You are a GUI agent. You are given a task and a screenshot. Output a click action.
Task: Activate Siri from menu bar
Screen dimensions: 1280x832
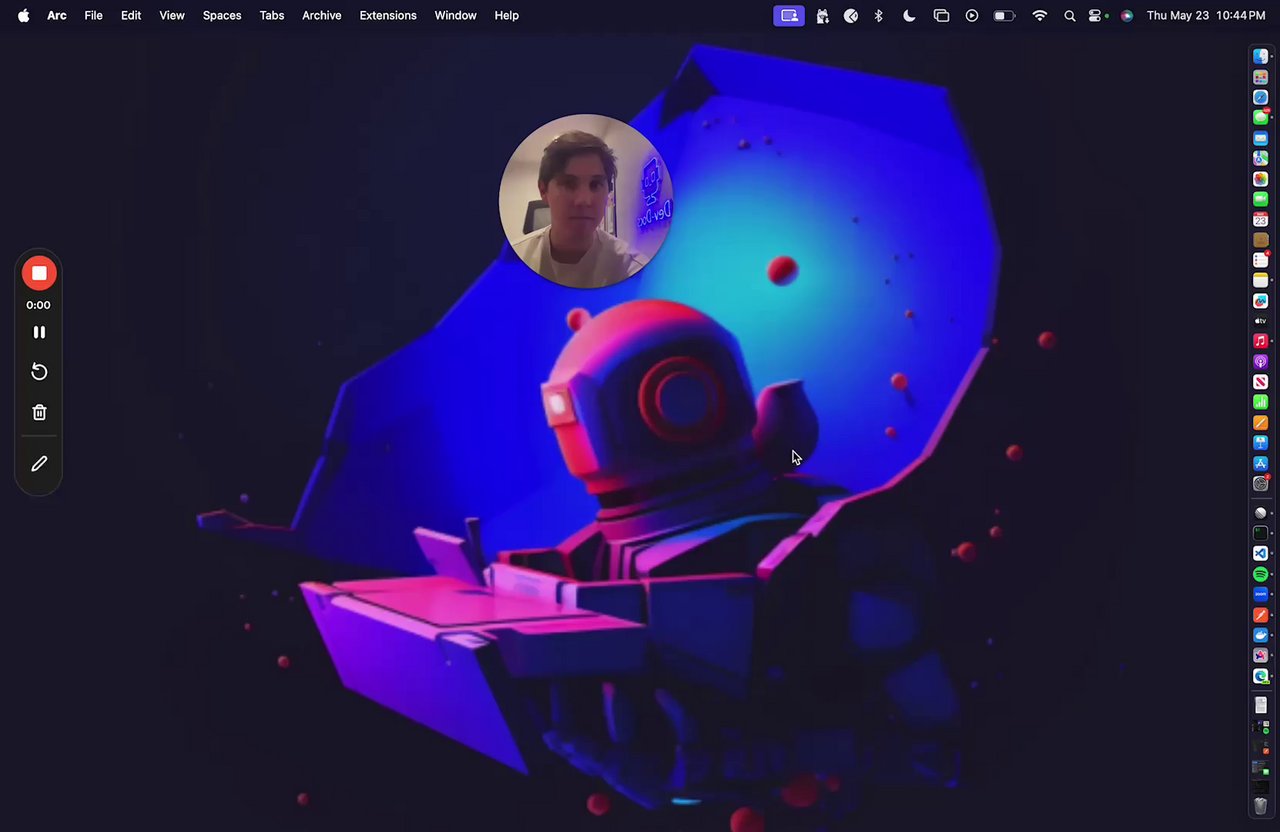tap(1127, 15)
